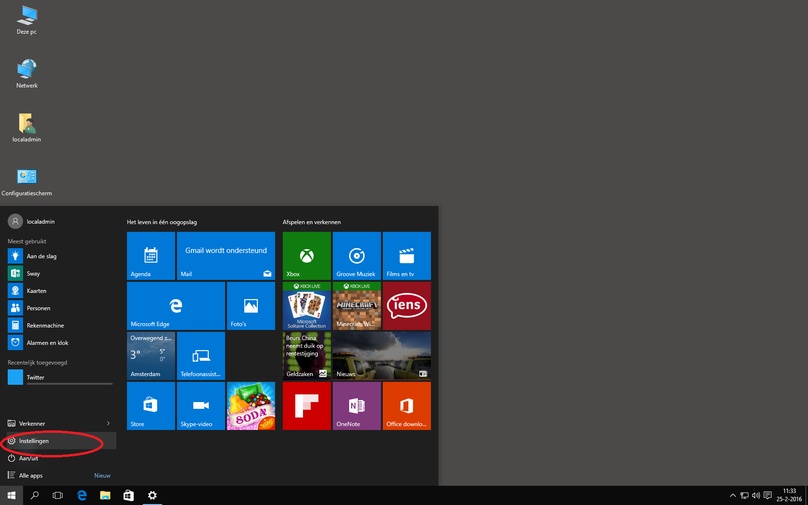Open the Films en tv tile
808x505 pixels.
point(407,256)
